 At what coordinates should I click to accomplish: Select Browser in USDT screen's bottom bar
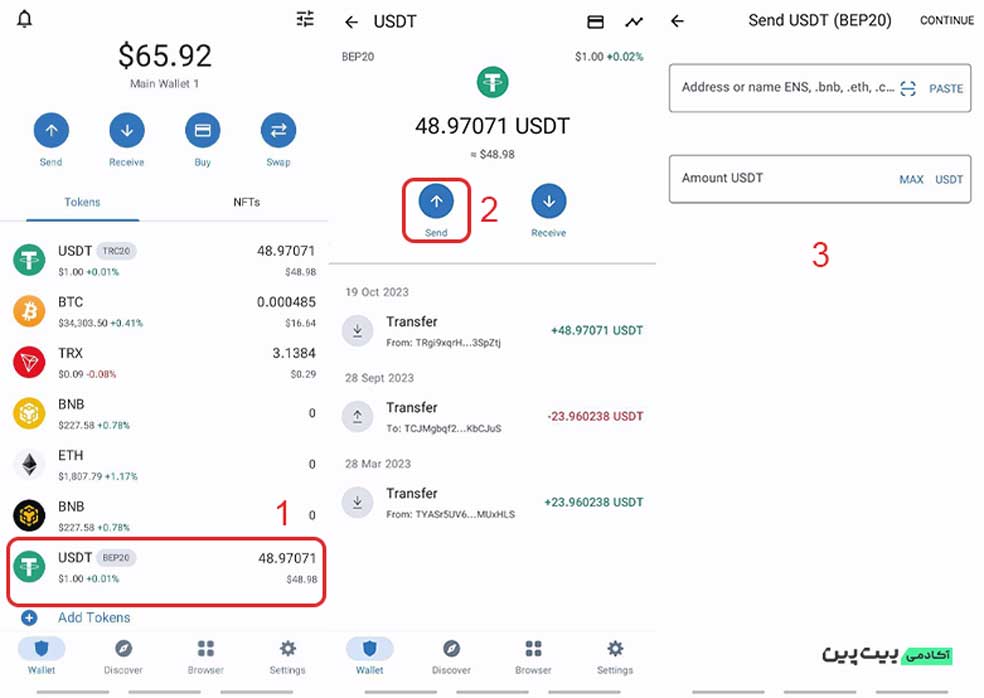pyautogui.click(x=533, y=656)
